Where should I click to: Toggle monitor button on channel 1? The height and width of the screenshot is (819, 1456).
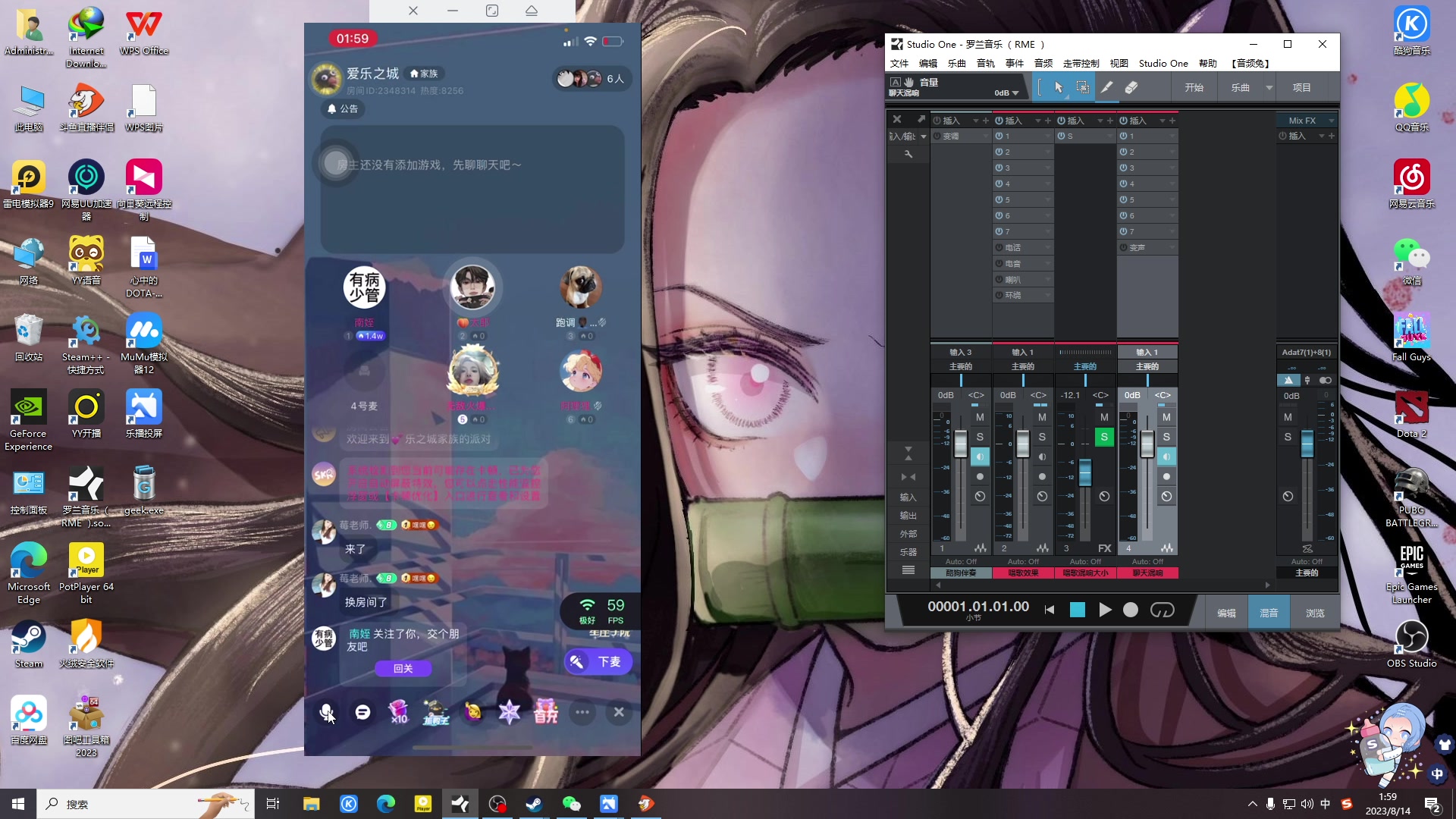(x=980, y=457)
